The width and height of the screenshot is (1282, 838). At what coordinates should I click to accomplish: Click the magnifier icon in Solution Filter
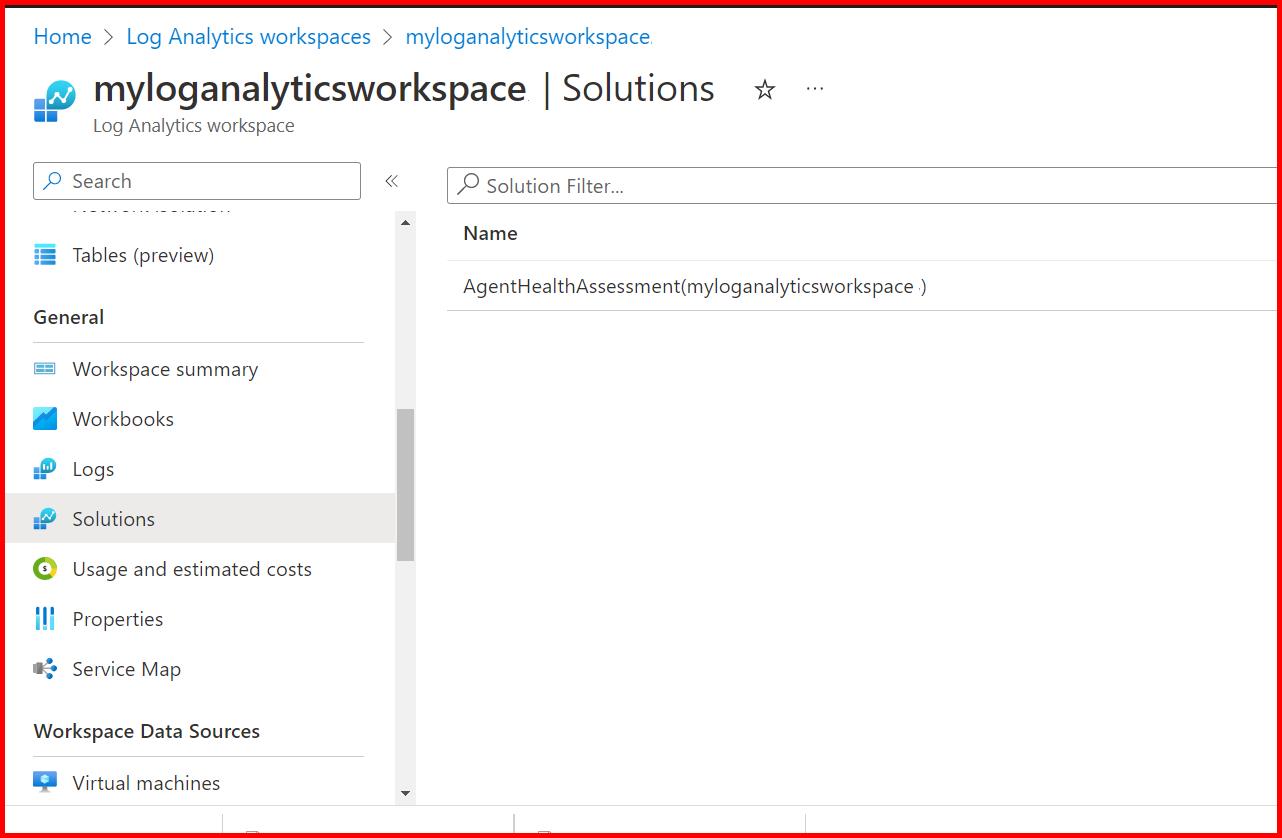point(468,185)
